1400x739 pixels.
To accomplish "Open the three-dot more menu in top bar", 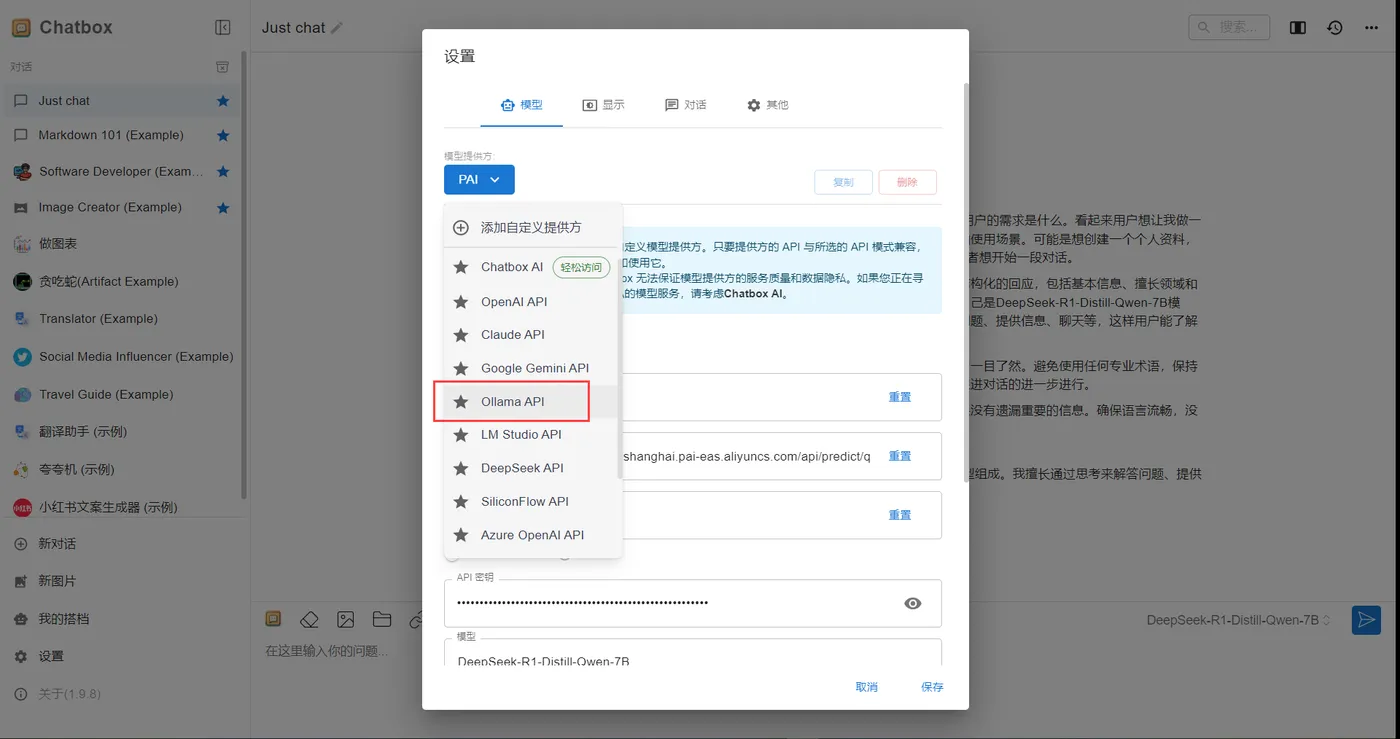I will tap(1372, 28).
